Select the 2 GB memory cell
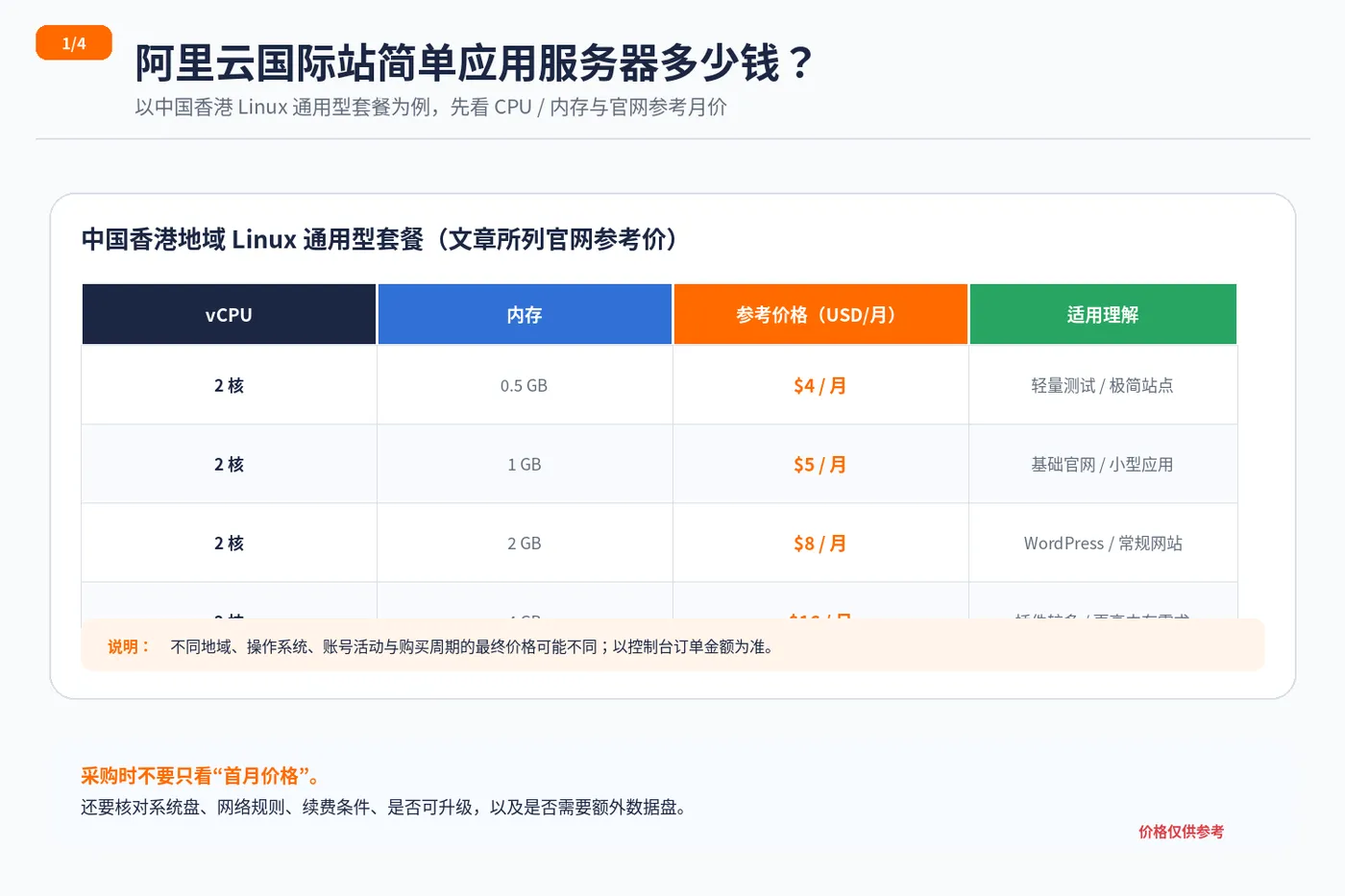The width and height of the screenshot is (1345, 896). [524, 543]
